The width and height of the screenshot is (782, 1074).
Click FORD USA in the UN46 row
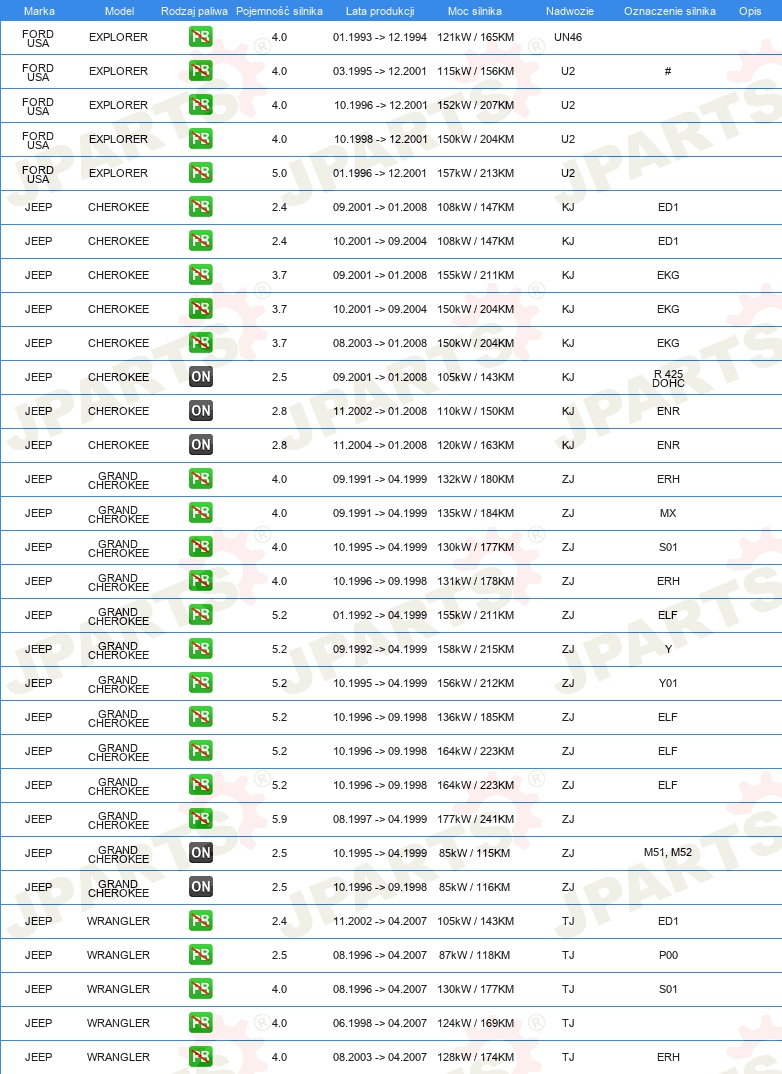click(38, 38)
